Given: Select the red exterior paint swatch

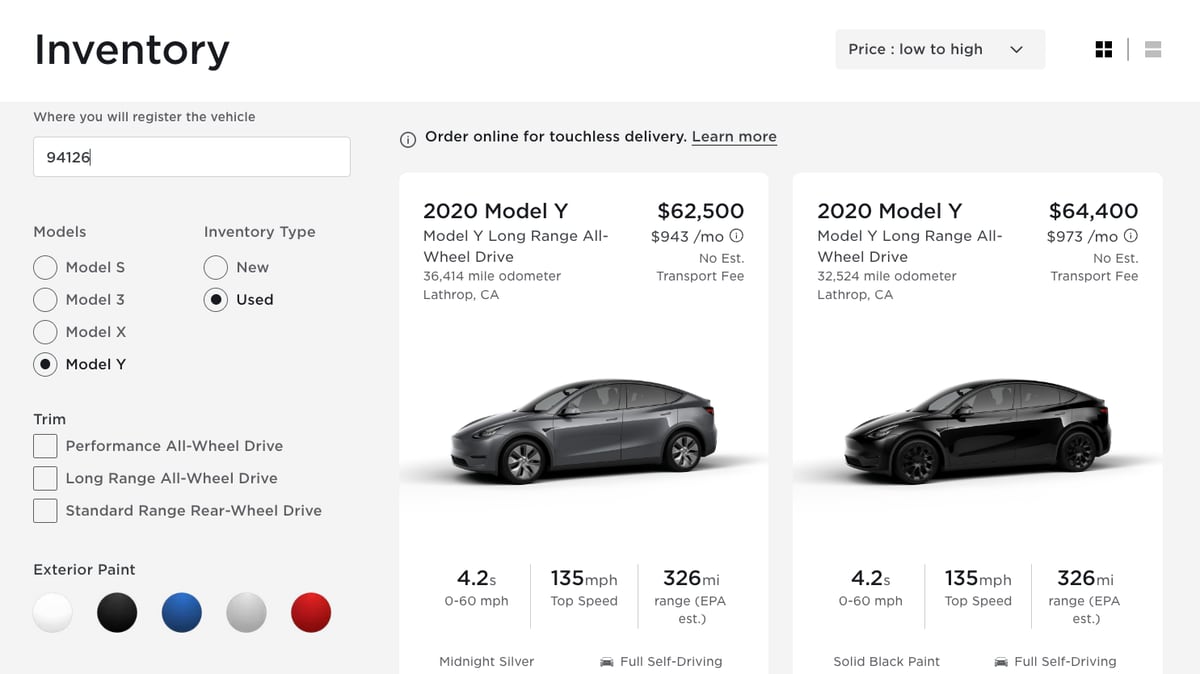Looking at the screenshot, I should (x=310, y=612).
